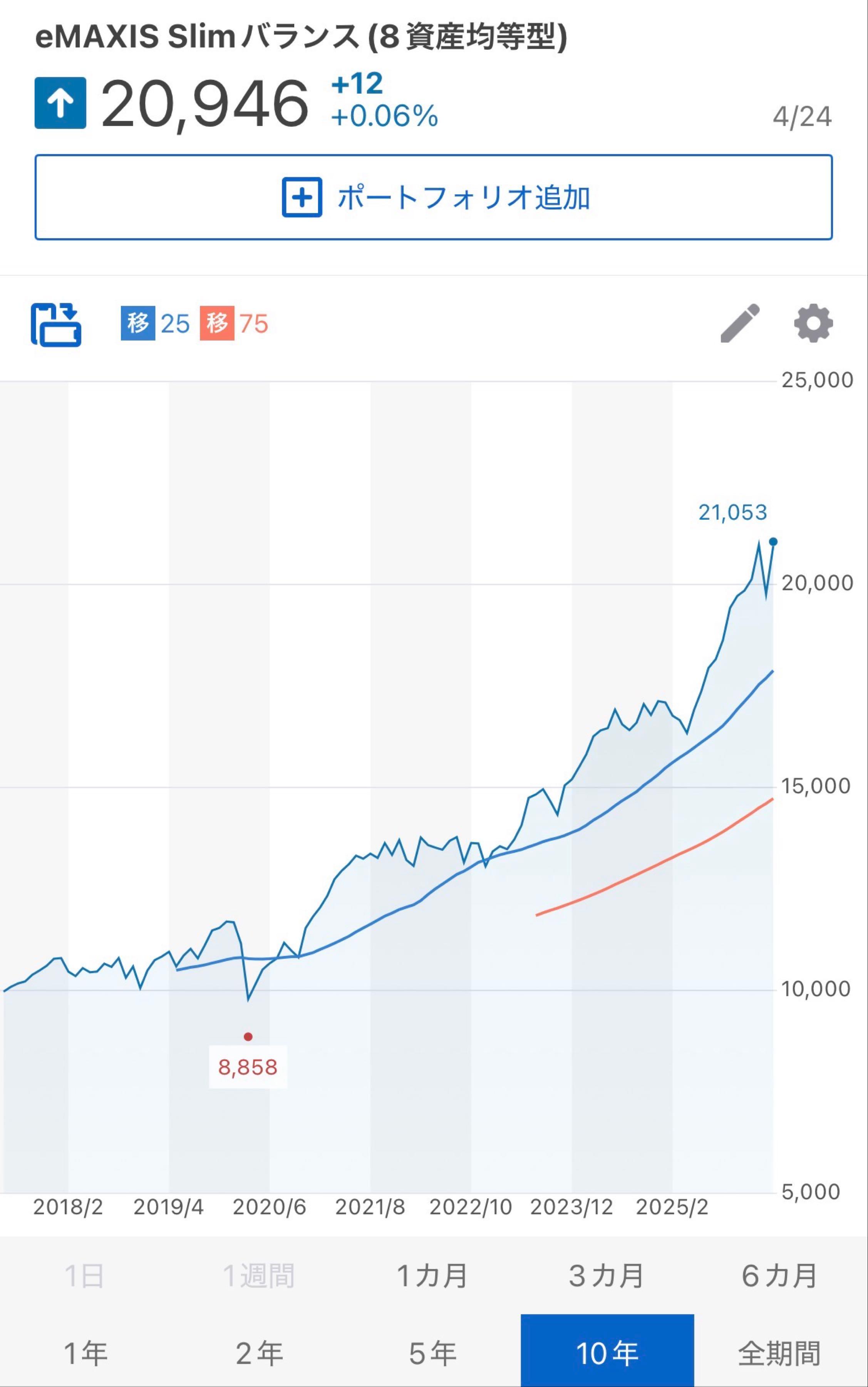Screen dimensions: 868x1387
Task: Toggle the orange 移 75 moving average
Action: point(234,323)
